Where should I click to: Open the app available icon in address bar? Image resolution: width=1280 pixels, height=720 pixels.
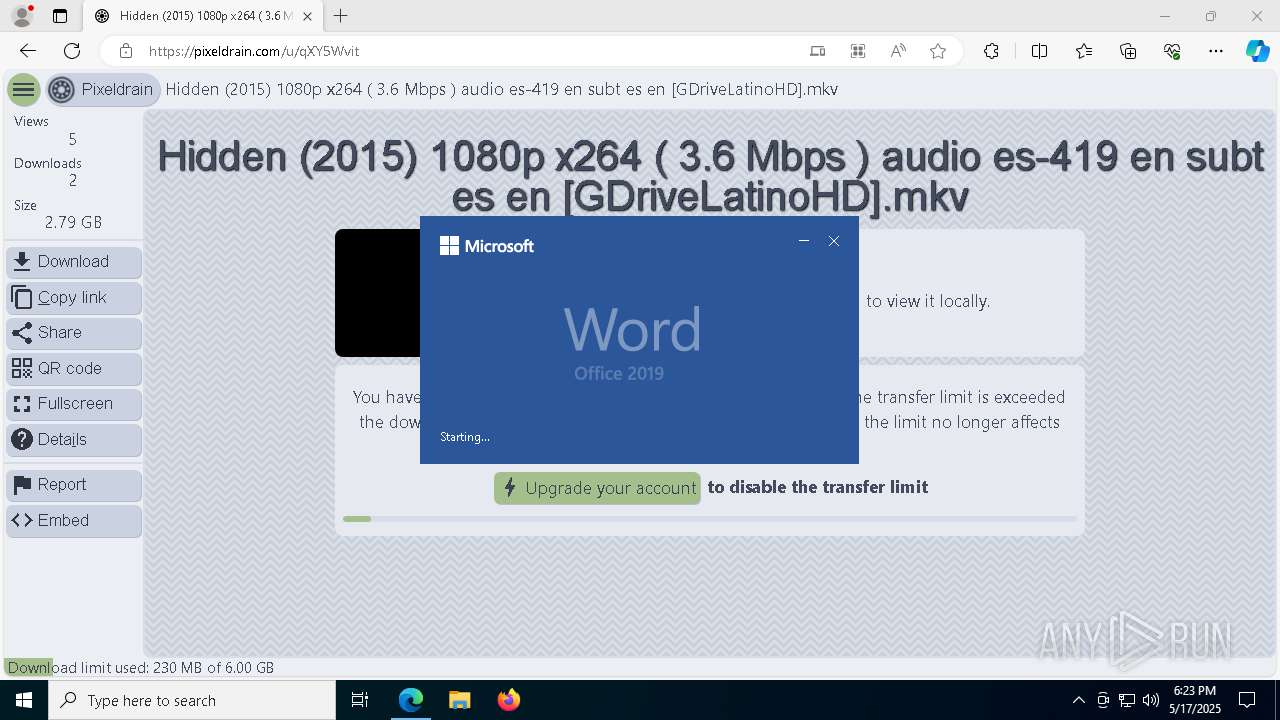tap(818, 51)
